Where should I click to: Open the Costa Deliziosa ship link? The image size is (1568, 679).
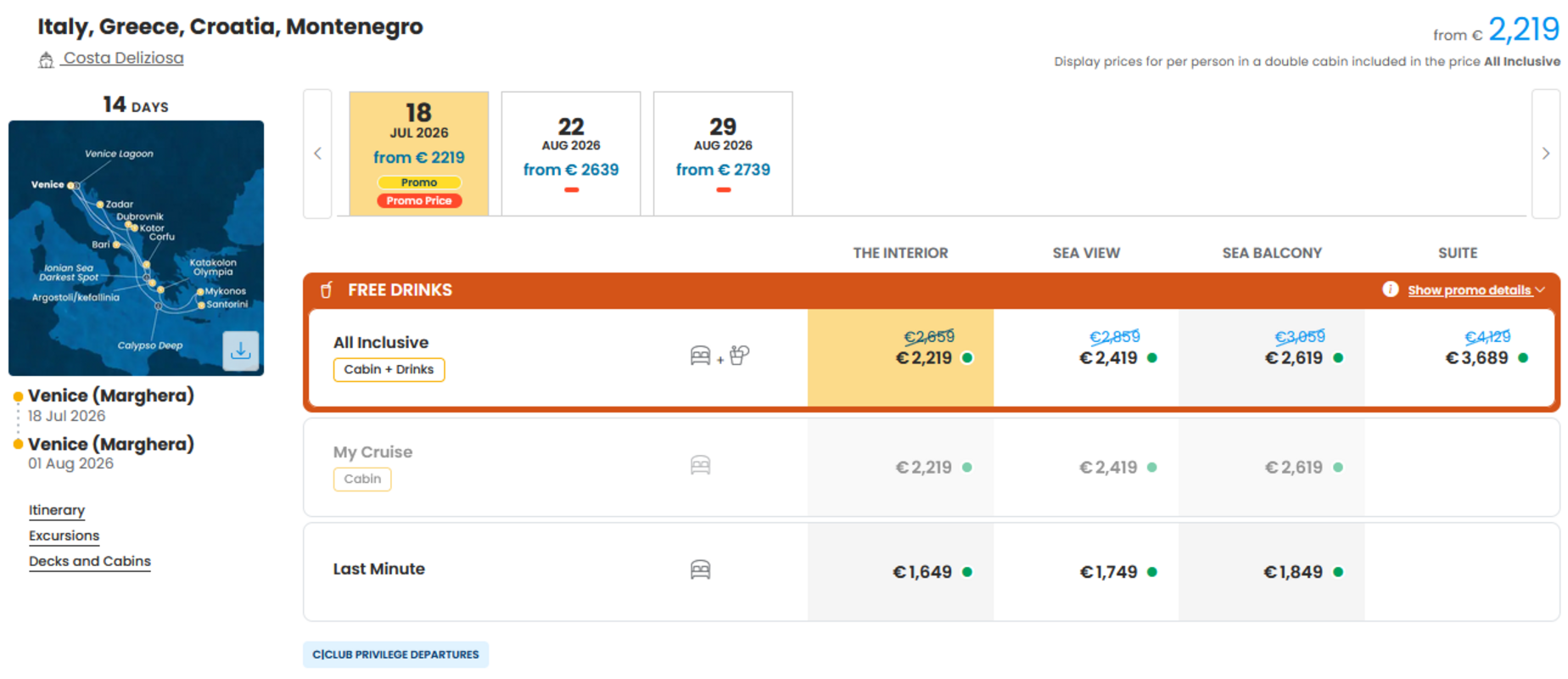click(x=124, y=58)
